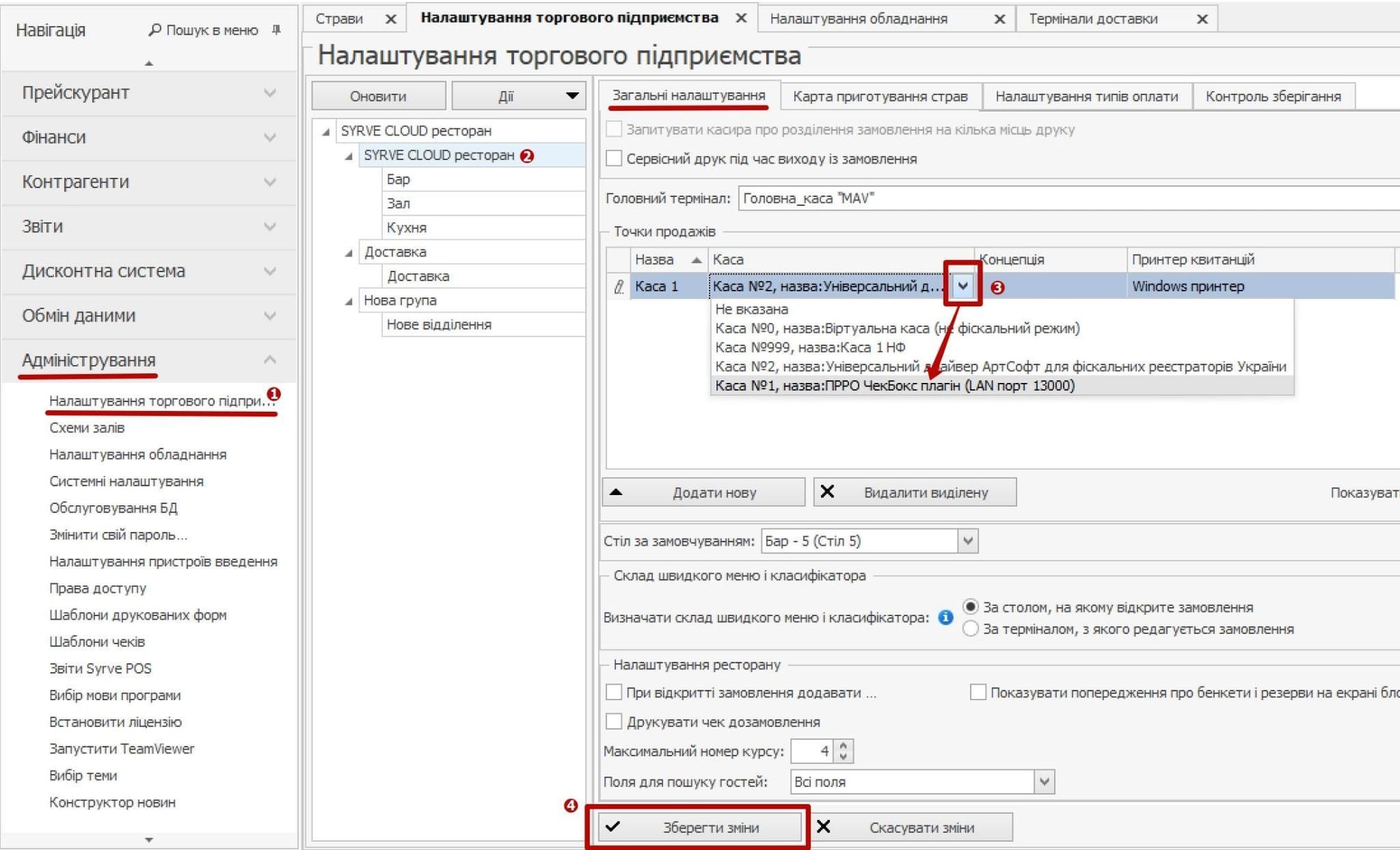Collapse the Доставка tree group
The image size is (1400, 850).
tap(349, 253)
